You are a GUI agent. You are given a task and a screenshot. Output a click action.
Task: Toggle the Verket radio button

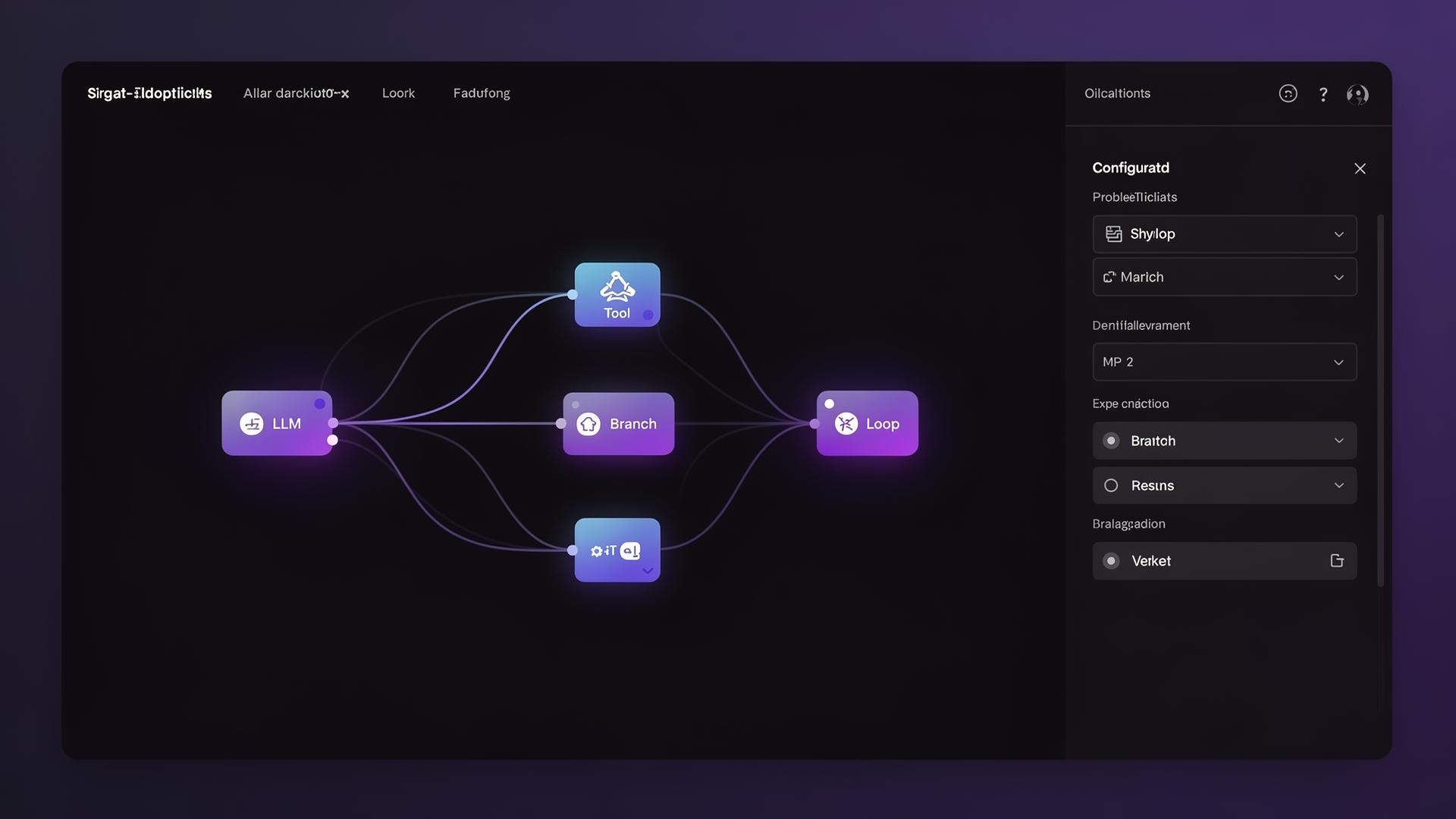point(1111,561)
